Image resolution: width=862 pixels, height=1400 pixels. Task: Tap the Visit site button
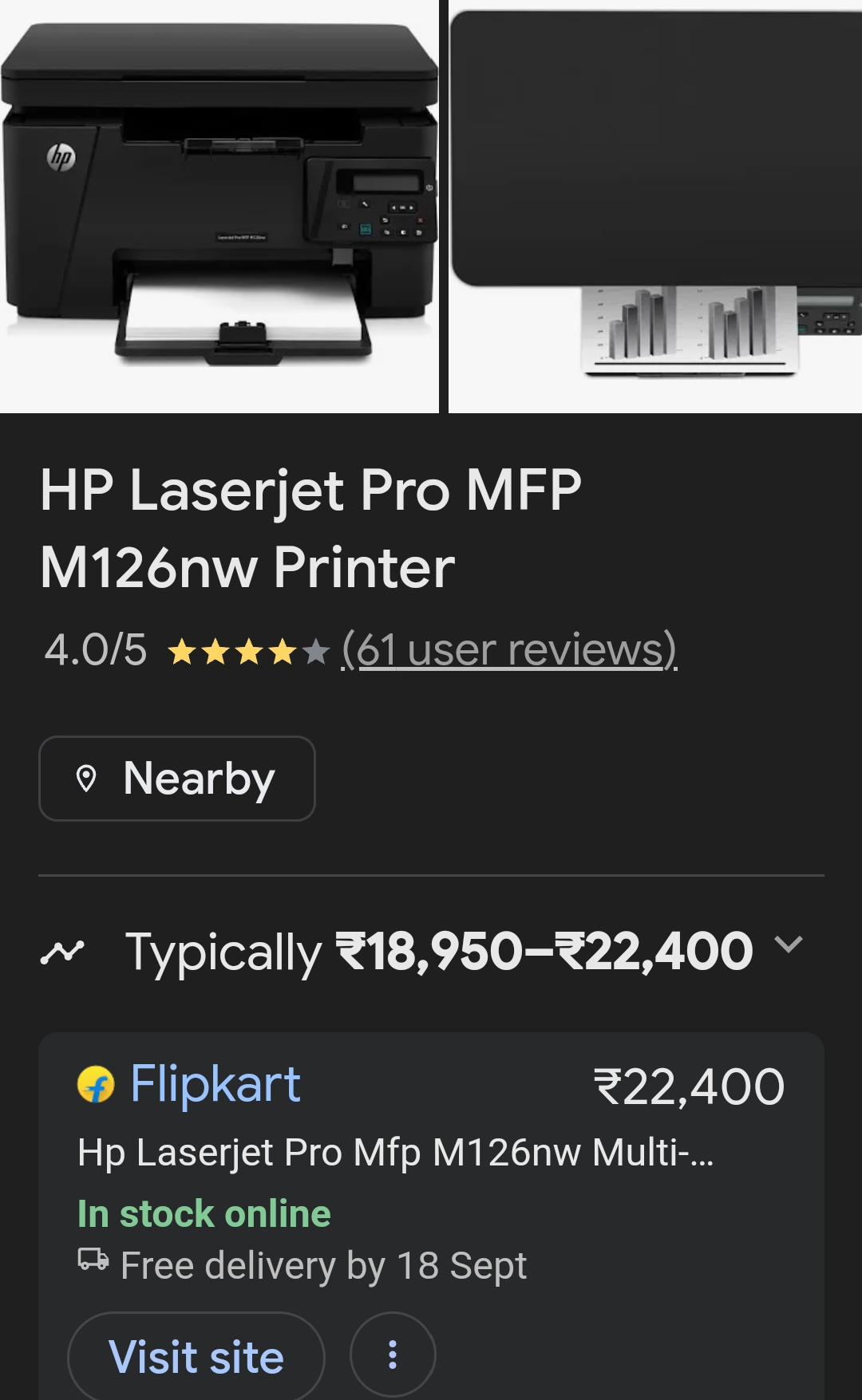pyautogui.click(x=196, y=1356)
